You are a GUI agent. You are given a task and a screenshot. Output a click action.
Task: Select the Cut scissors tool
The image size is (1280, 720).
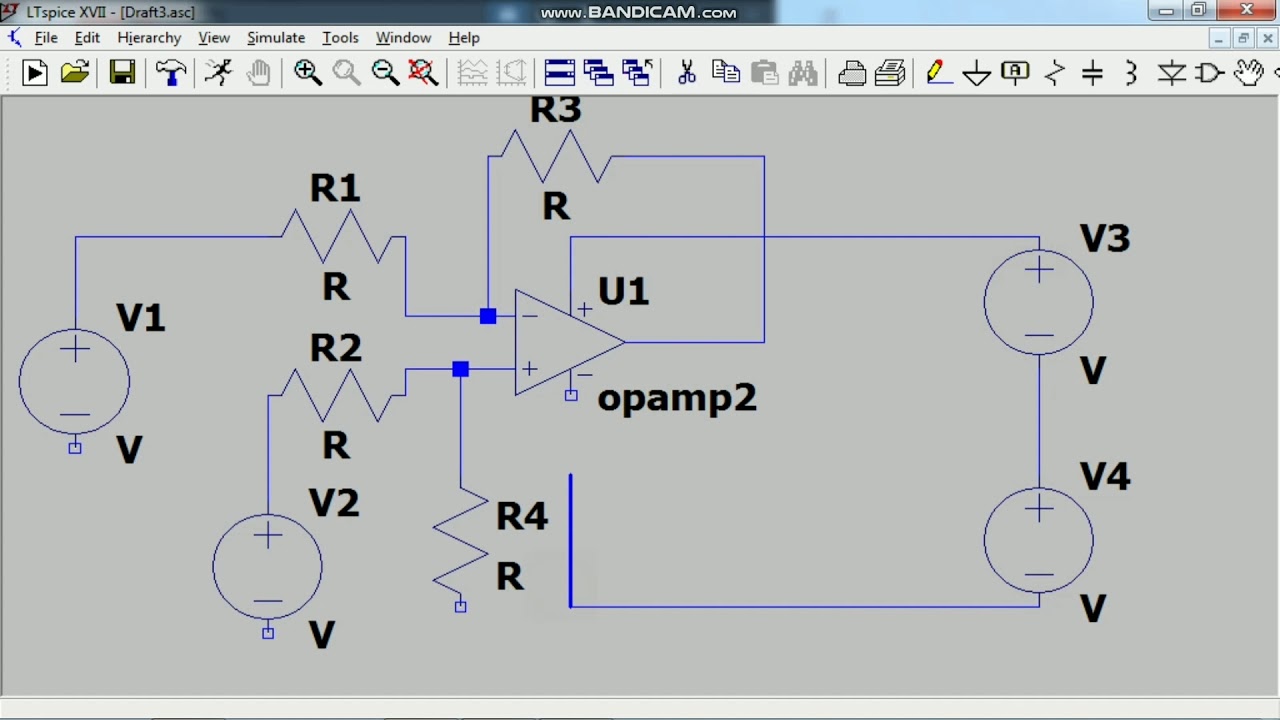tap(687, 73)
